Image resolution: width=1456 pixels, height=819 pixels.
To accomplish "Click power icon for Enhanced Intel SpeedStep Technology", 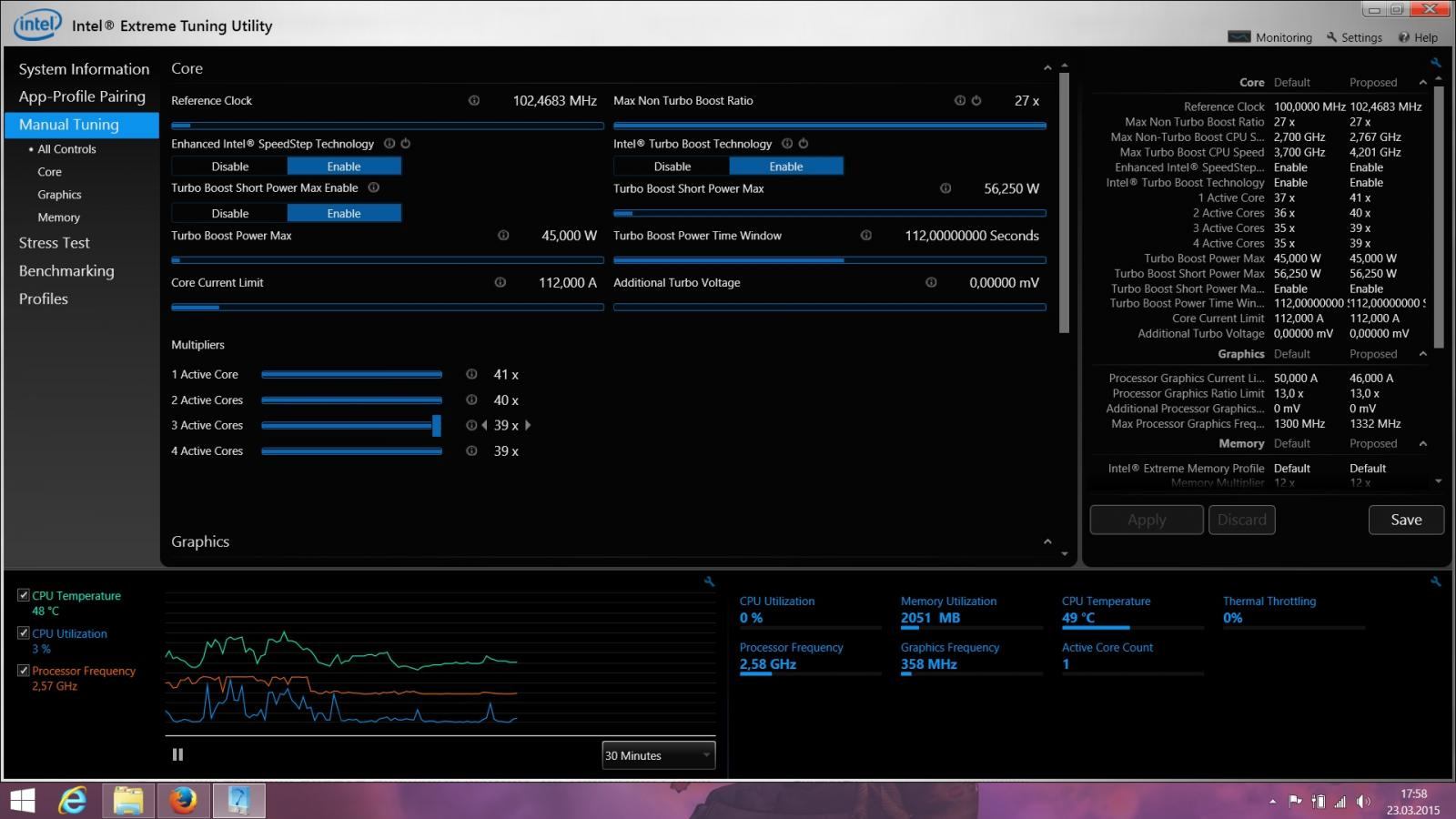I will (x=406, y=144).
